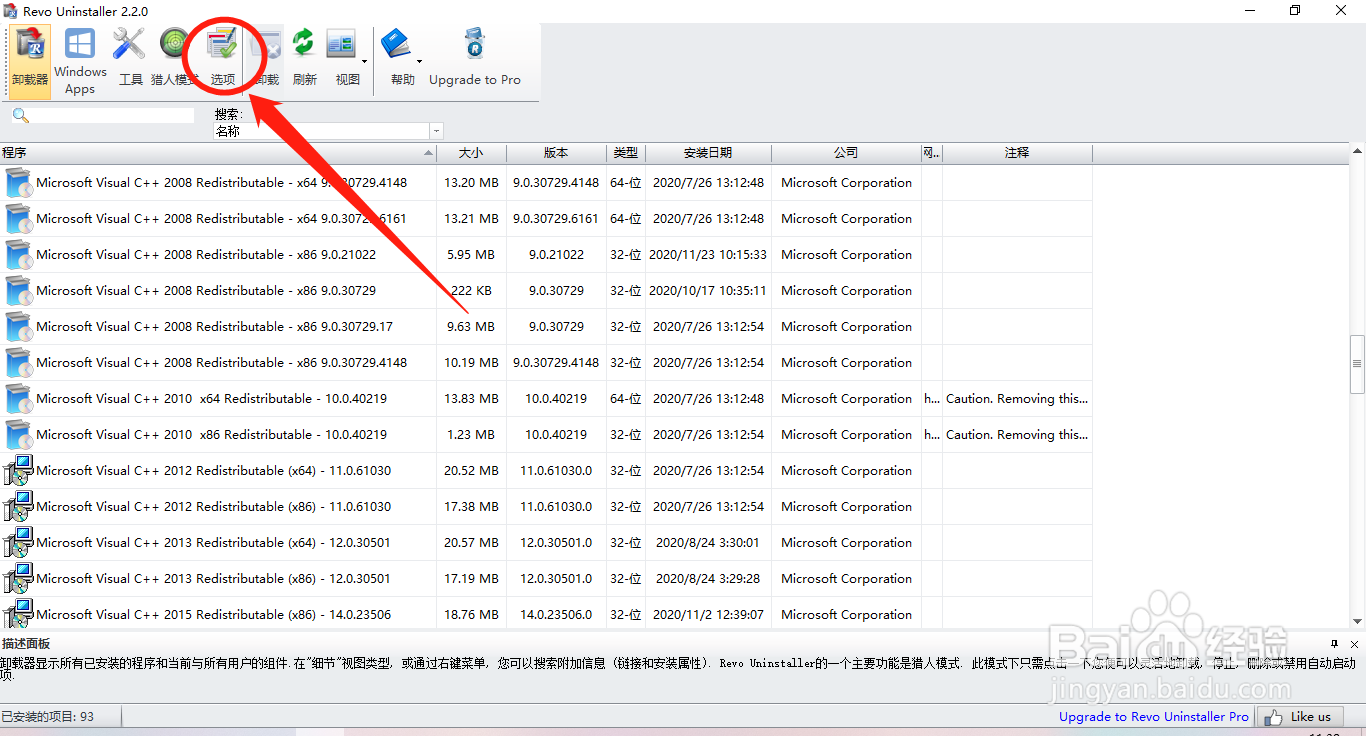Sort by 注释 column header
1366x736 pixels.
click(x=1017, y=153)
